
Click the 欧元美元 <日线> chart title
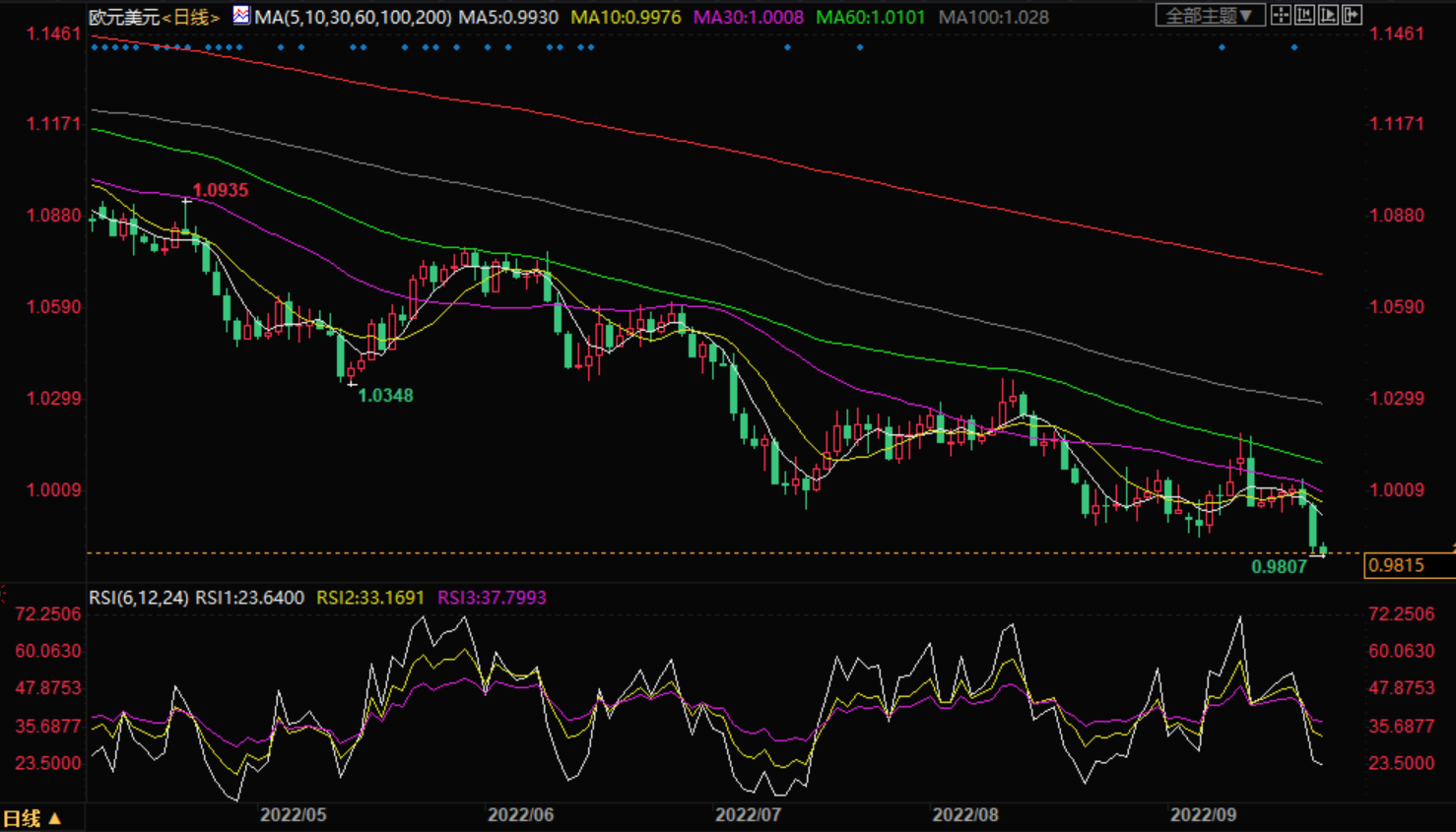coord(154,17)
